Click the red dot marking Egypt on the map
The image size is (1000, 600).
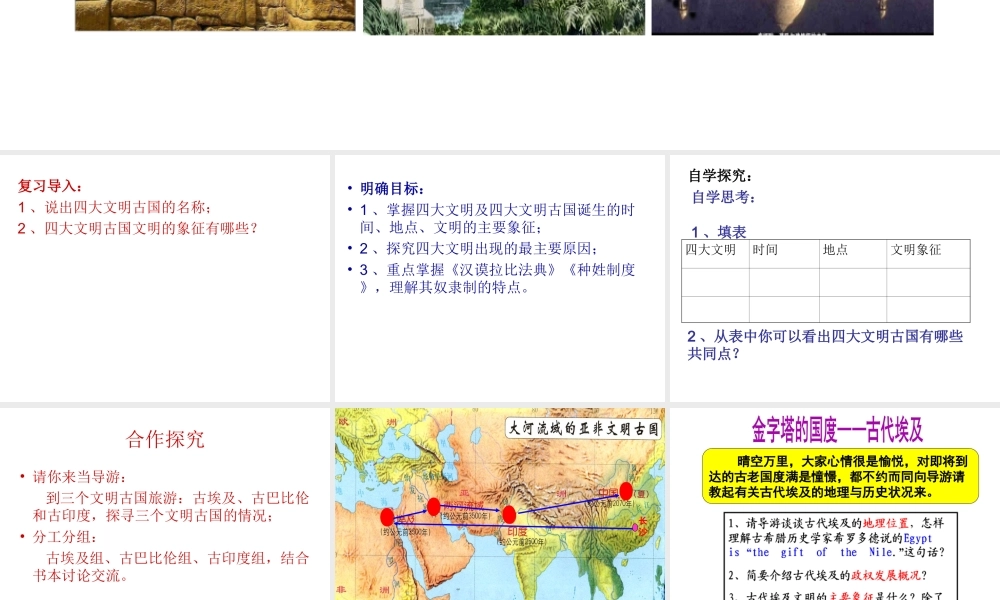[x=386, y=517]
